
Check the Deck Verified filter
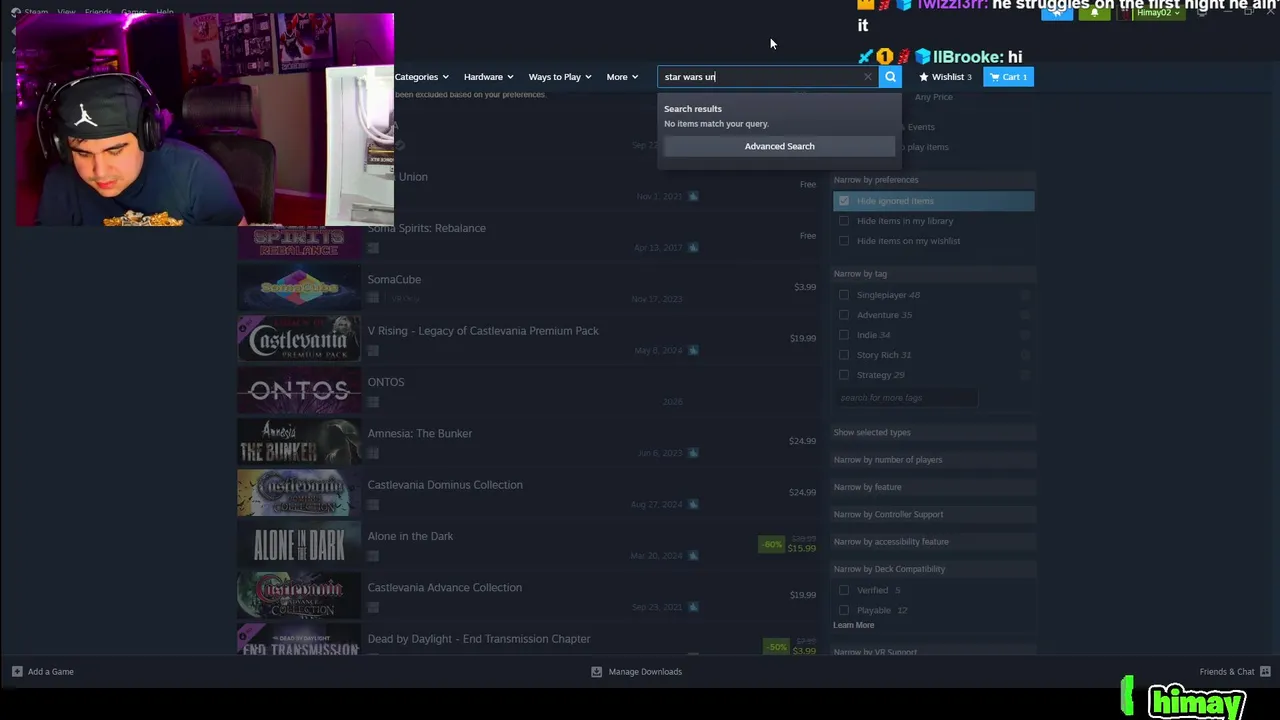tap(844, 590)
